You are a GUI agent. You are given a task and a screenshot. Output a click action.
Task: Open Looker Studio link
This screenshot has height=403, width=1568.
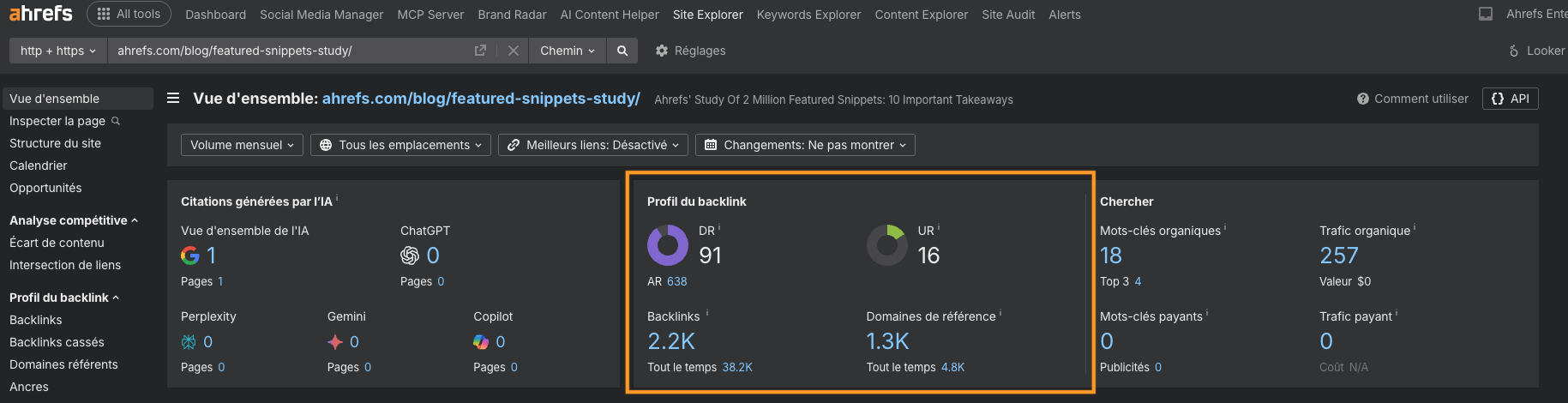point(1537,51)
